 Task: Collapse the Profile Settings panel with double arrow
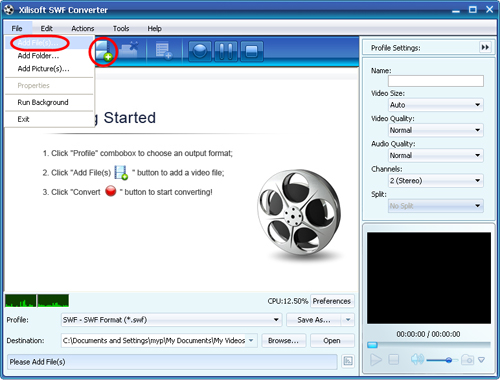(x=485, y=47)
